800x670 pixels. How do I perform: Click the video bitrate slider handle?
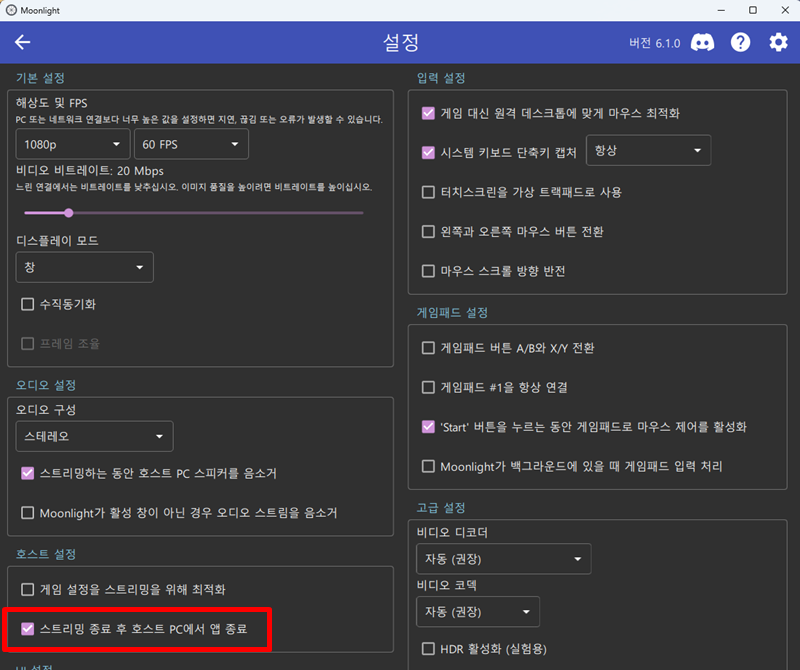69,213
